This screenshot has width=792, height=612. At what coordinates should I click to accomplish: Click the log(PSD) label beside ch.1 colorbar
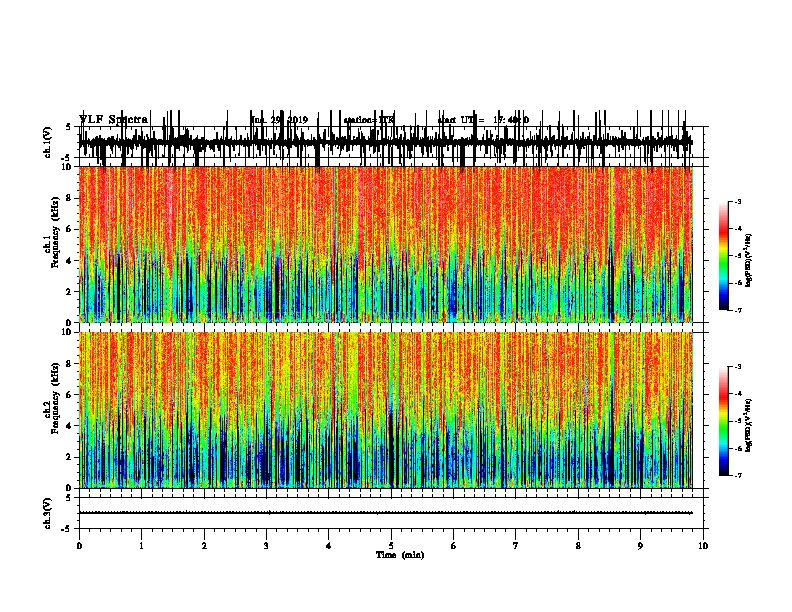tap(748, 260)
